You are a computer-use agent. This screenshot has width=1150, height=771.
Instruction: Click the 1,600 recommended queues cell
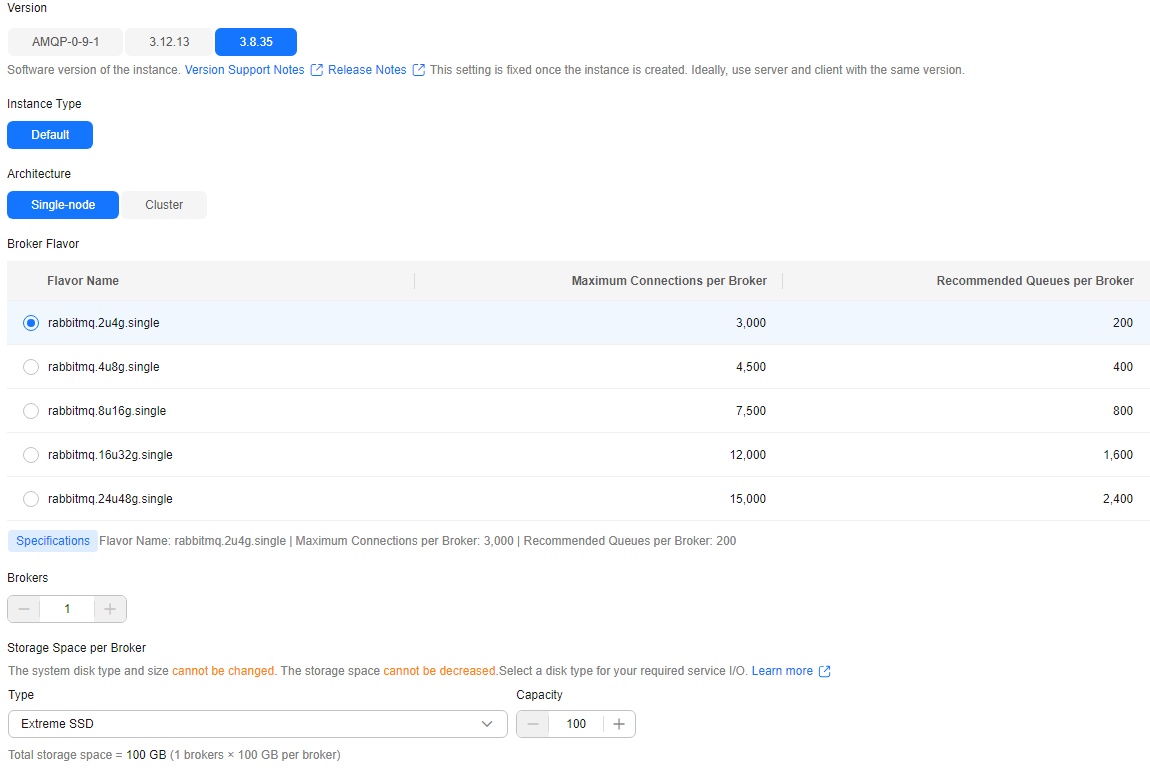1118,455
